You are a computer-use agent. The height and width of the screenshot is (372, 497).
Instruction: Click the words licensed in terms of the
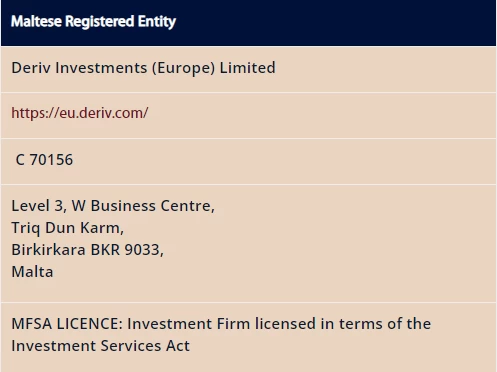(343, 324)
